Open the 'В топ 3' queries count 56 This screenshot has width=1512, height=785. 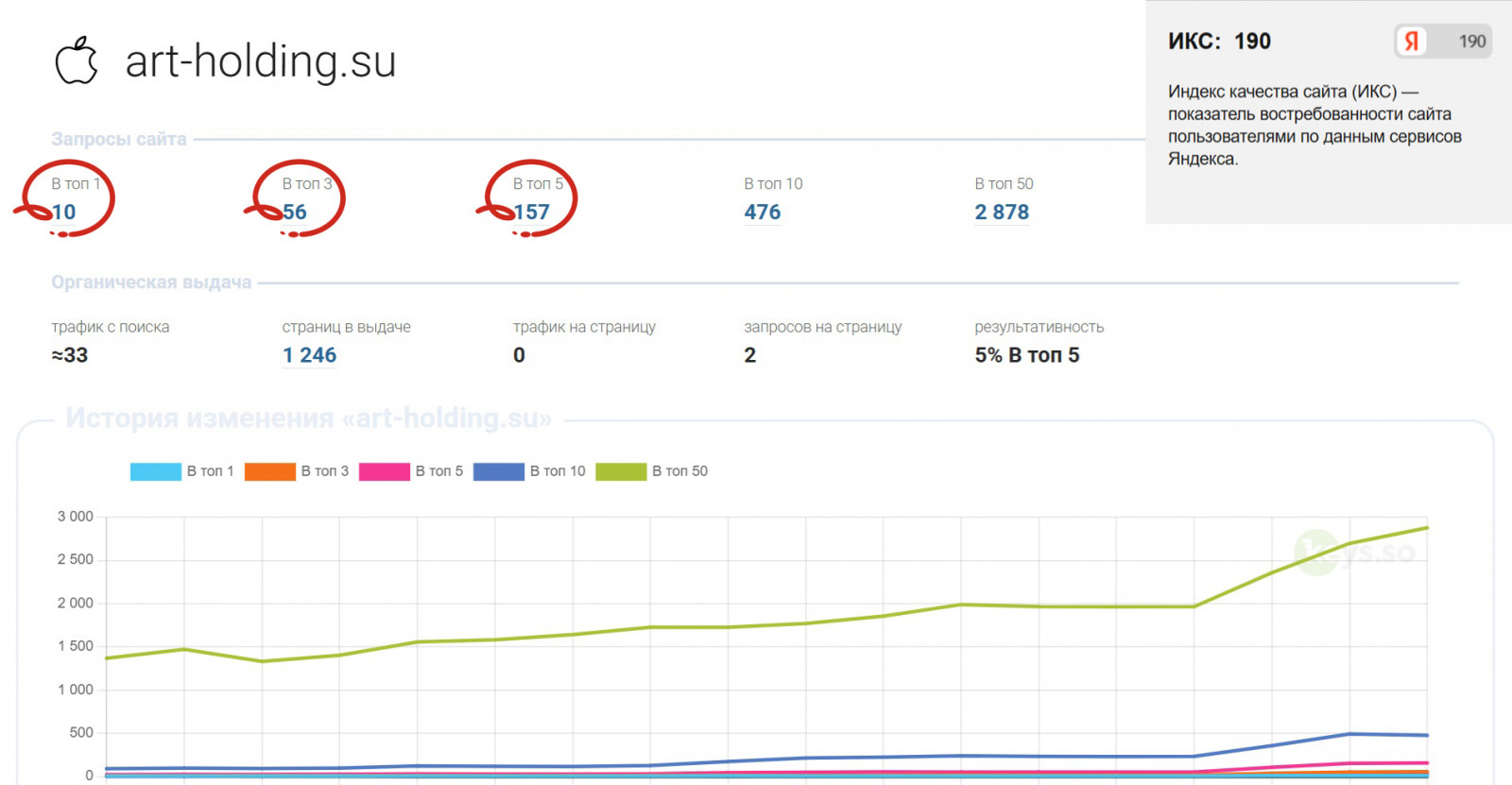(x=295, y=213)
